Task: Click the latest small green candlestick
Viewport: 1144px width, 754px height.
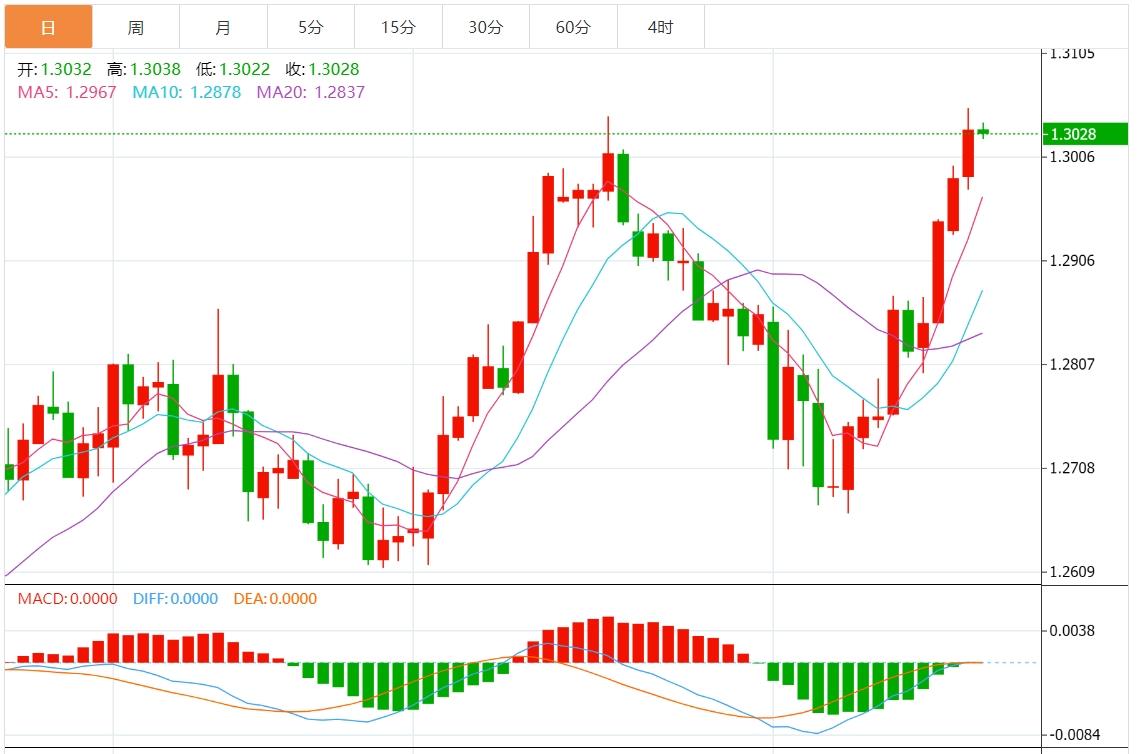Action: pos(983,131)
